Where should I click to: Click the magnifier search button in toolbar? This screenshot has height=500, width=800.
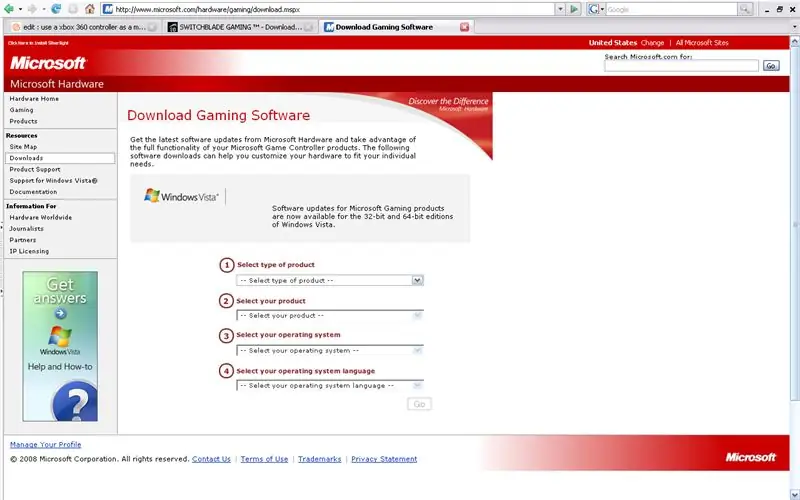(745, 9)
